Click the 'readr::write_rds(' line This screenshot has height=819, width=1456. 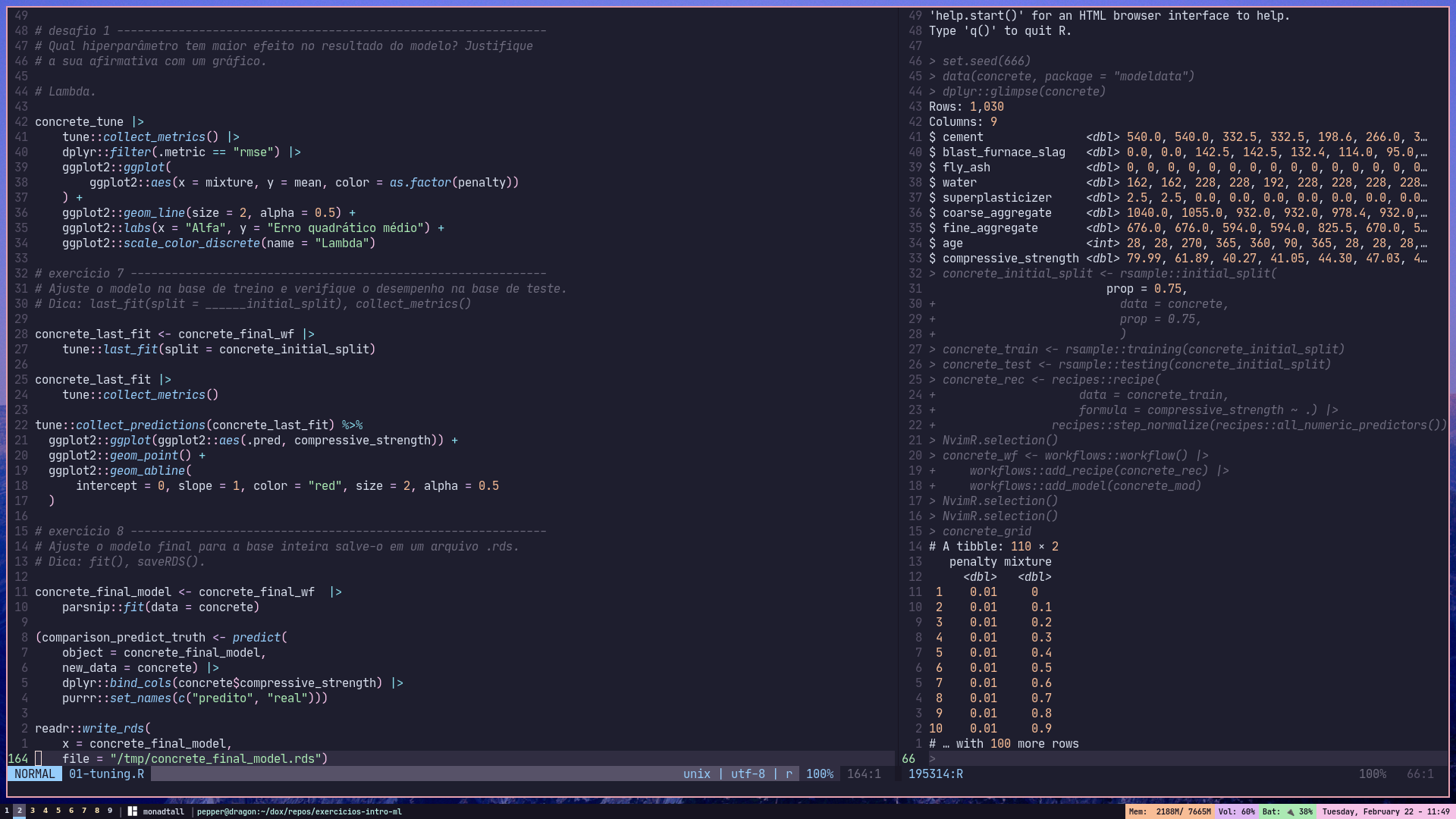click(93, 728)
